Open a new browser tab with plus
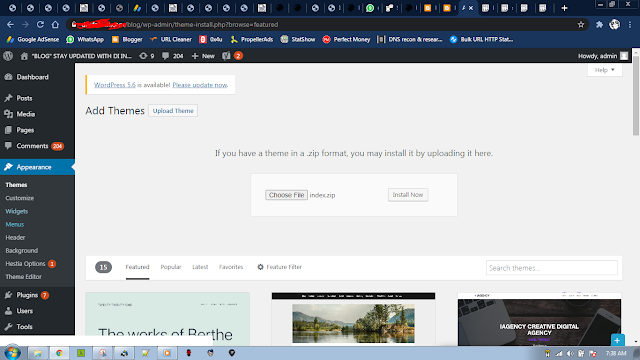This screenshot has height=360, width=640. click(x=564, y=8)
